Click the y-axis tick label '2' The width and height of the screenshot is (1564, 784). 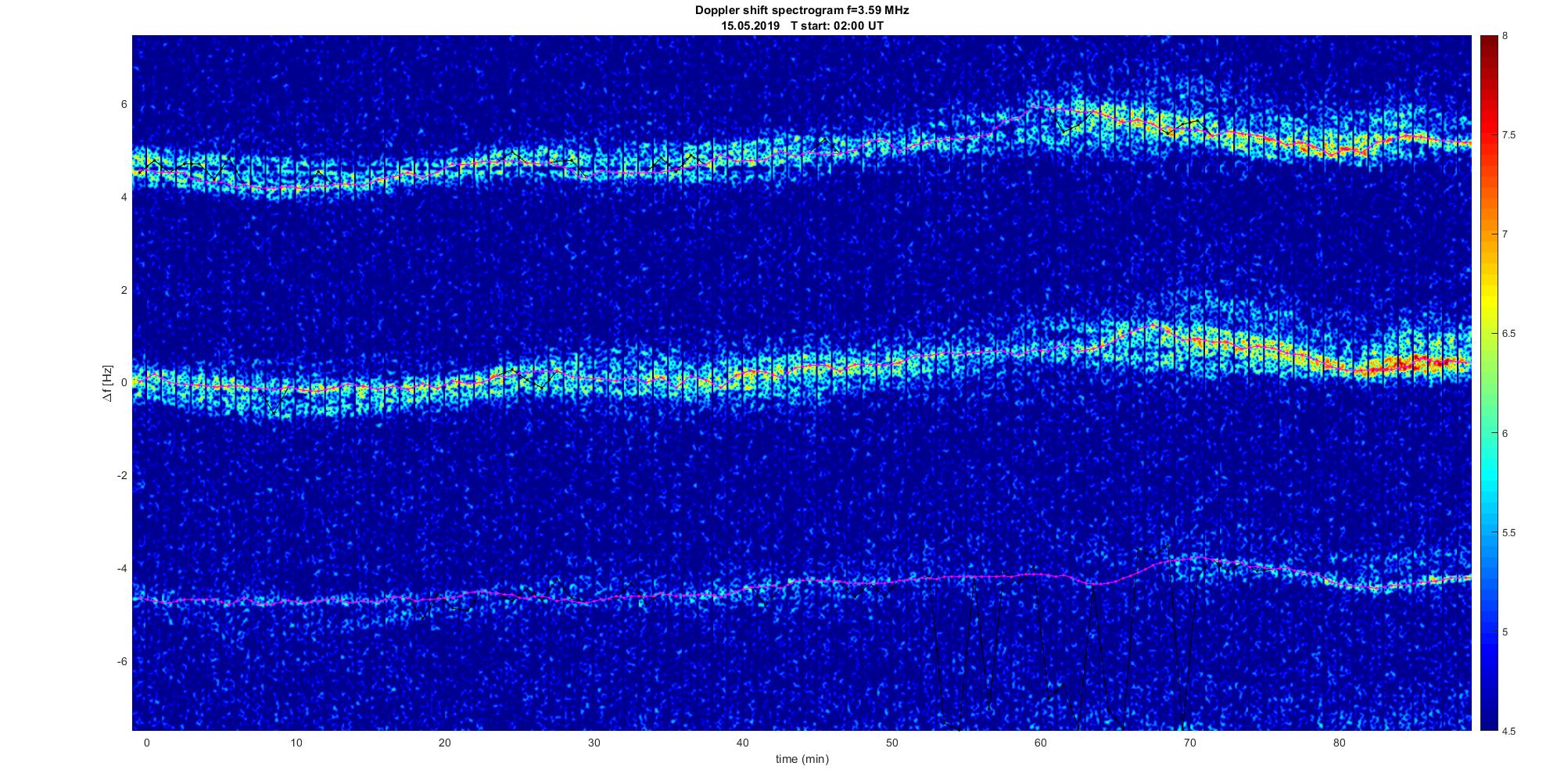(124, 290)
